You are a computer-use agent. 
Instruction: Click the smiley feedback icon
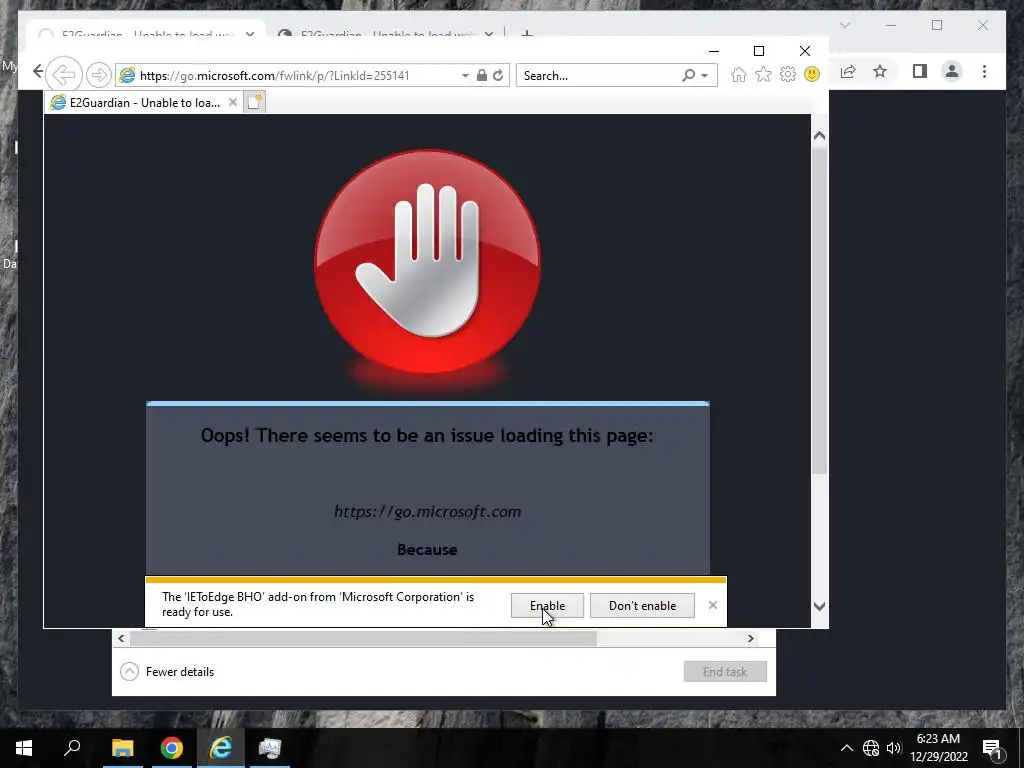[x=812, y=74]
